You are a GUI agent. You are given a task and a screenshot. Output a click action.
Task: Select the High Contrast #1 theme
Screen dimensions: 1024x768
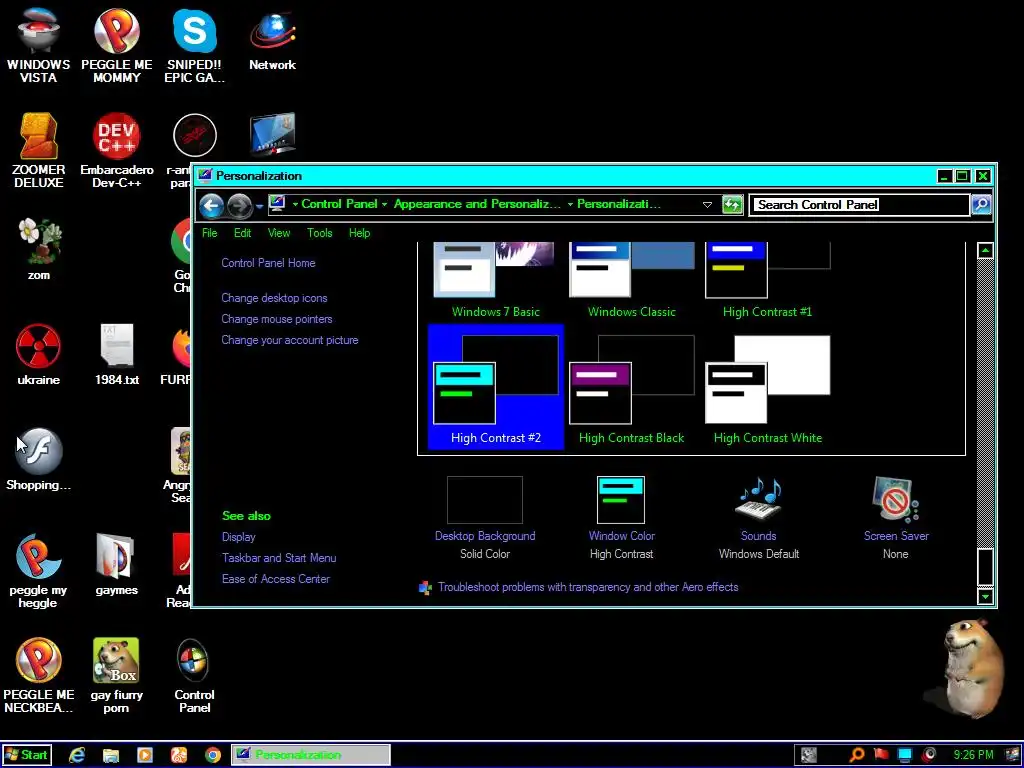coord(767,280)
